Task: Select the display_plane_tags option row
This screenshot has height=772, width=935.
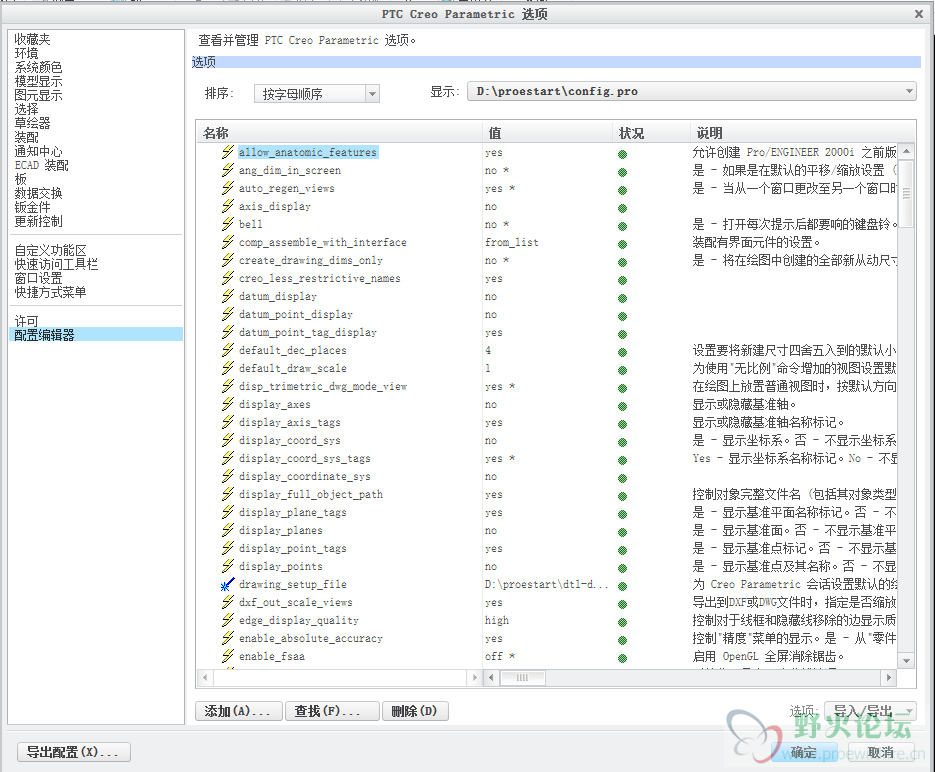Action: pos(292,512)
